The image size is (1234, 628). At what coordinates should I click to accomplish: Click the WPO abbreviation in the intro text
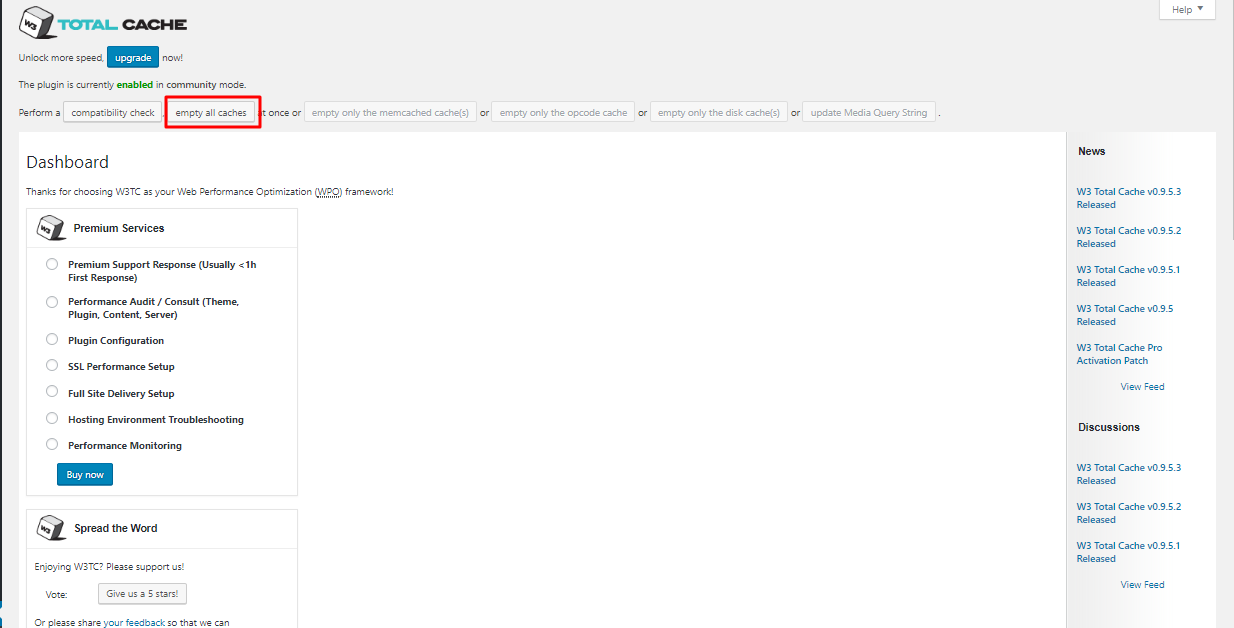(x=328, y=191)
